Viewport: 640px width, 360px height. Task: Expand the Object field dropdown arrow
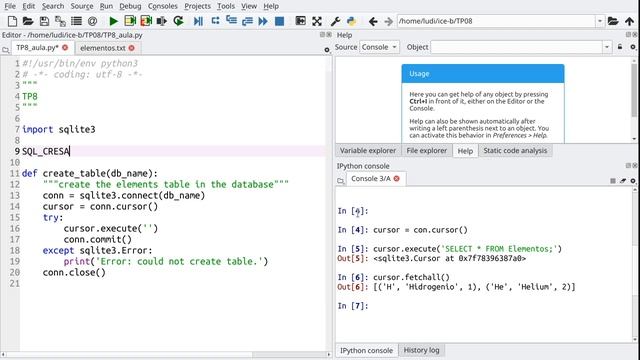click(x=607, y=47)
